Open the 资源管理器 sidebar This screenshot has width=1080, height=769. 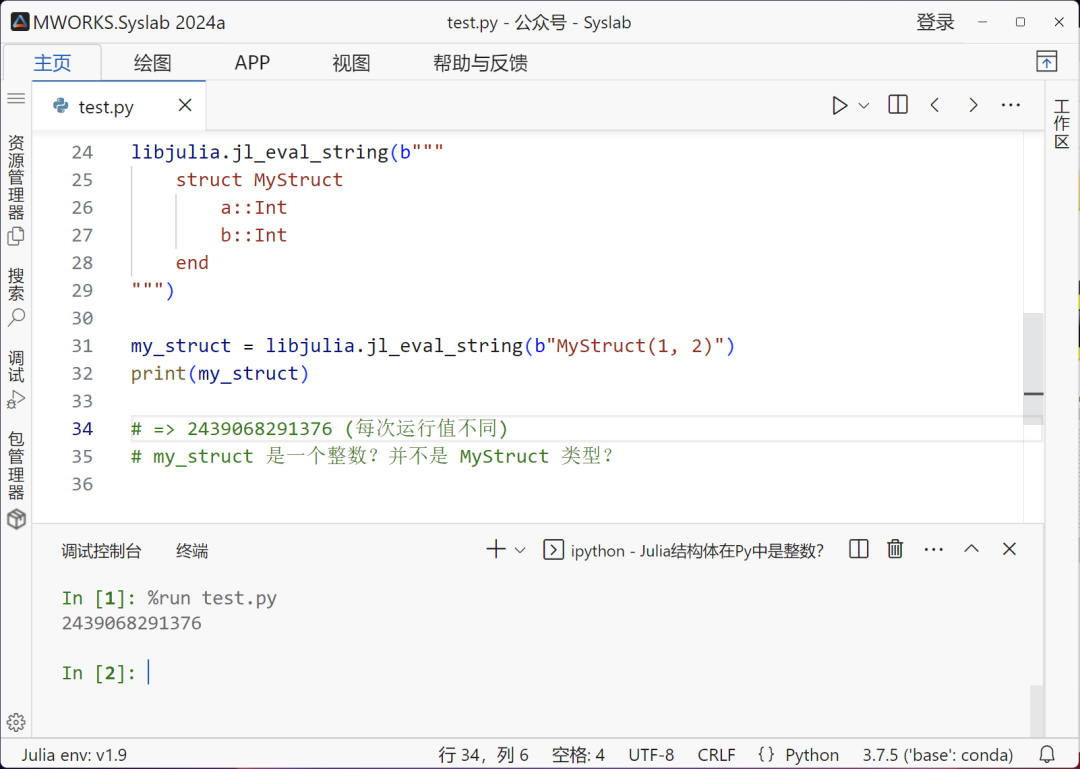pyautogui.click(x=16, y=190)
